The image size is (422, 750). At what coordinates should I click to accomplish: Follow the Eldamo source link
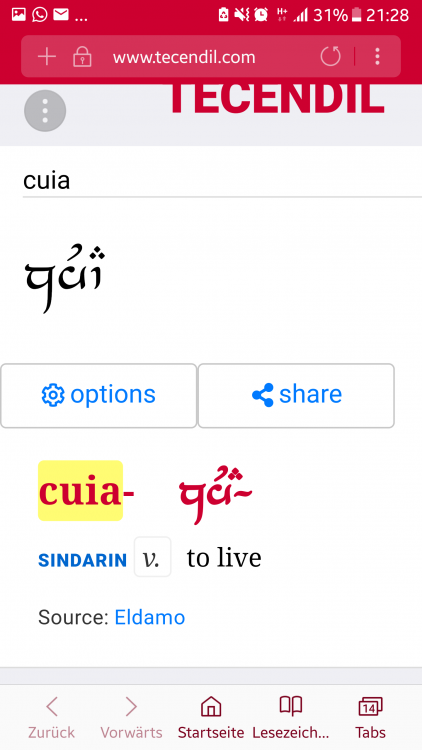click(150, 618)
